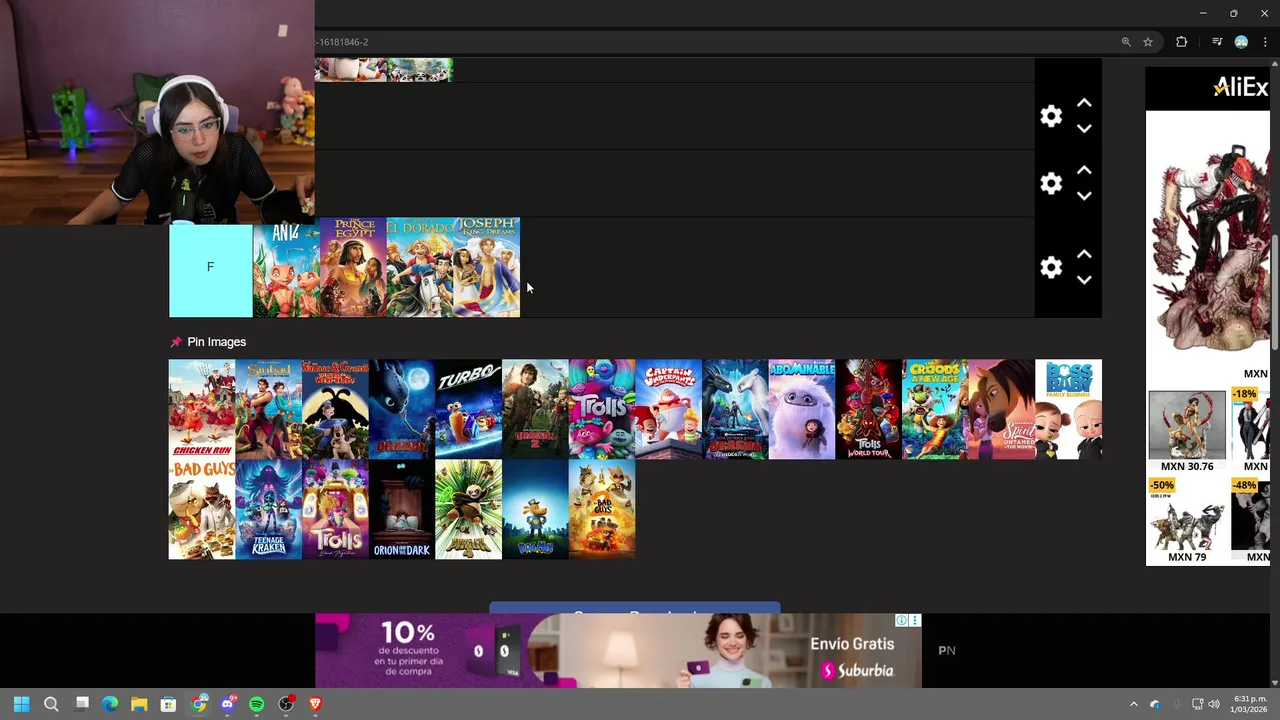Open Chrome three-dot menu

pos(1265,42)
